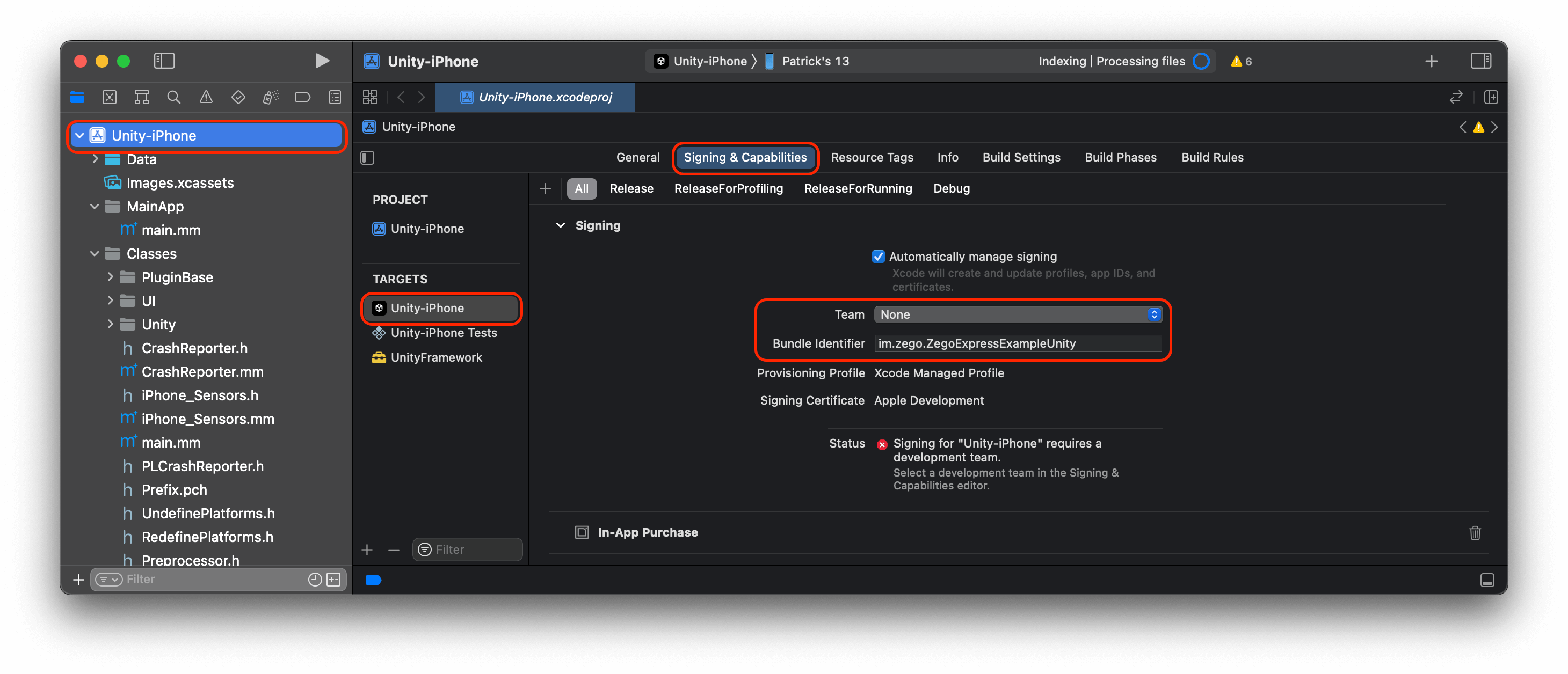Hide the project targets list sidebar
Image resolution: width=1568 pixels, height=674 pixels.
367,158
